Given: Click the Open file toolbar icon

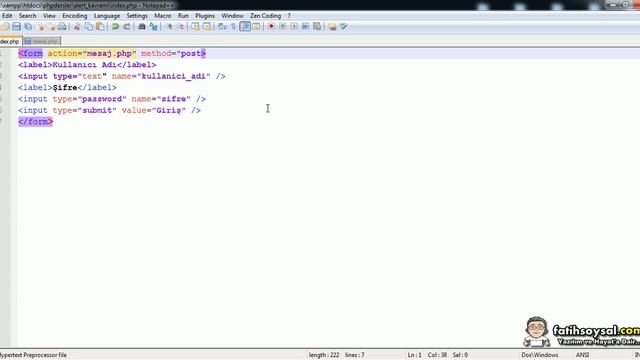Looking at the screenshot, I should [x=5, y=27].
